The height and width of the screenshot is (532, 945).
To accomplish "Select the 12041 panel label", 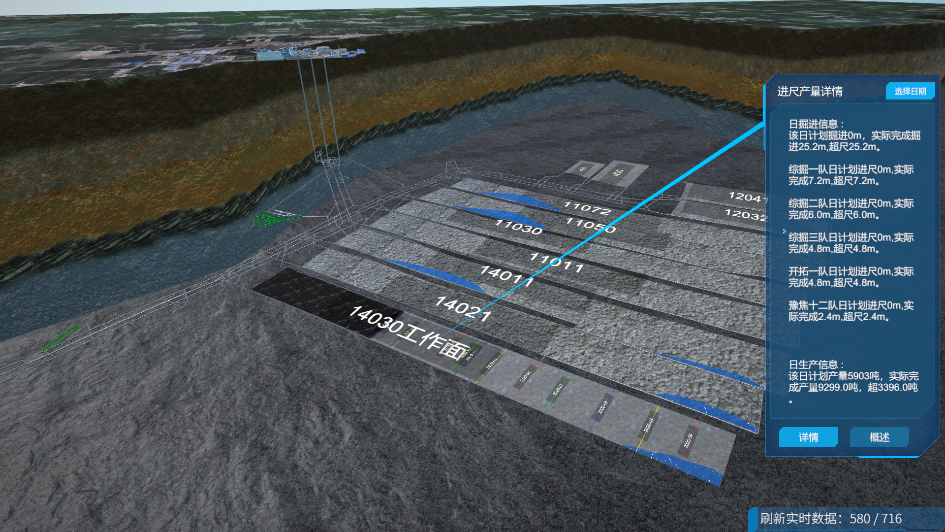I will coord(747,196).
